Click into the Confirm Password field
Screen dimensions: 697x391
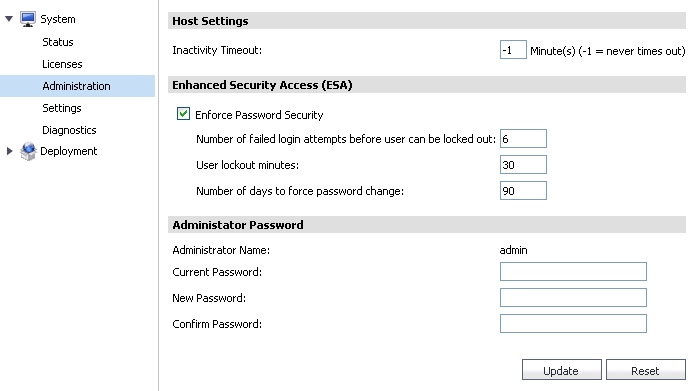573,323
